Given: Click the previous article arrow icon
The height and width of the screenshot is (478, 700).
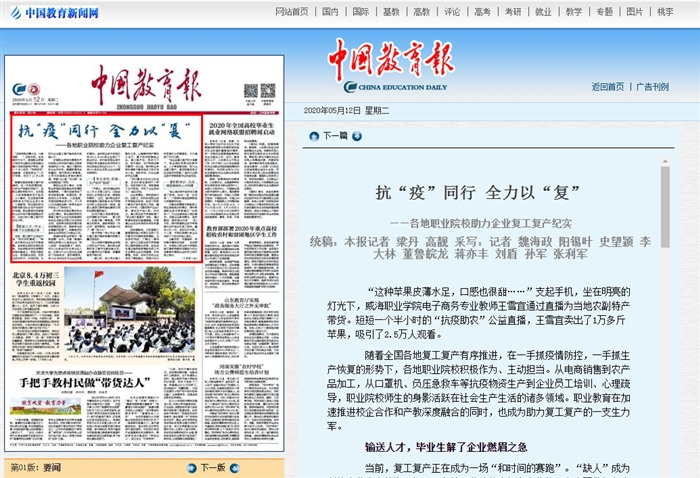Looking at the screenshot, I should click(x=314, y=136).
